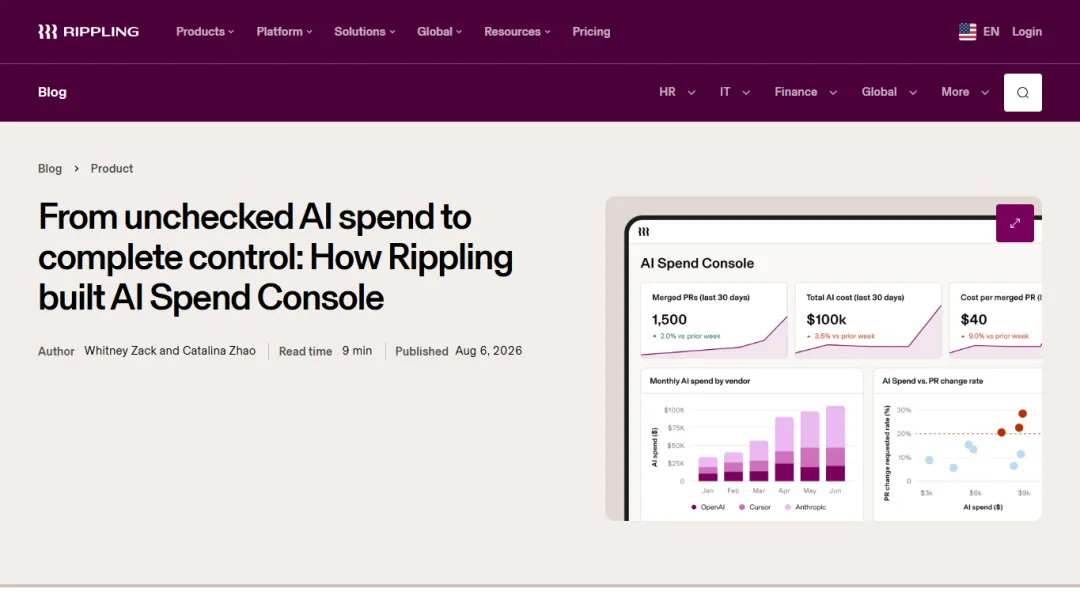Expand the HR blog category
Image resolution: width=1080 pixels, height=608 pixels.
[x=677, y=92]
